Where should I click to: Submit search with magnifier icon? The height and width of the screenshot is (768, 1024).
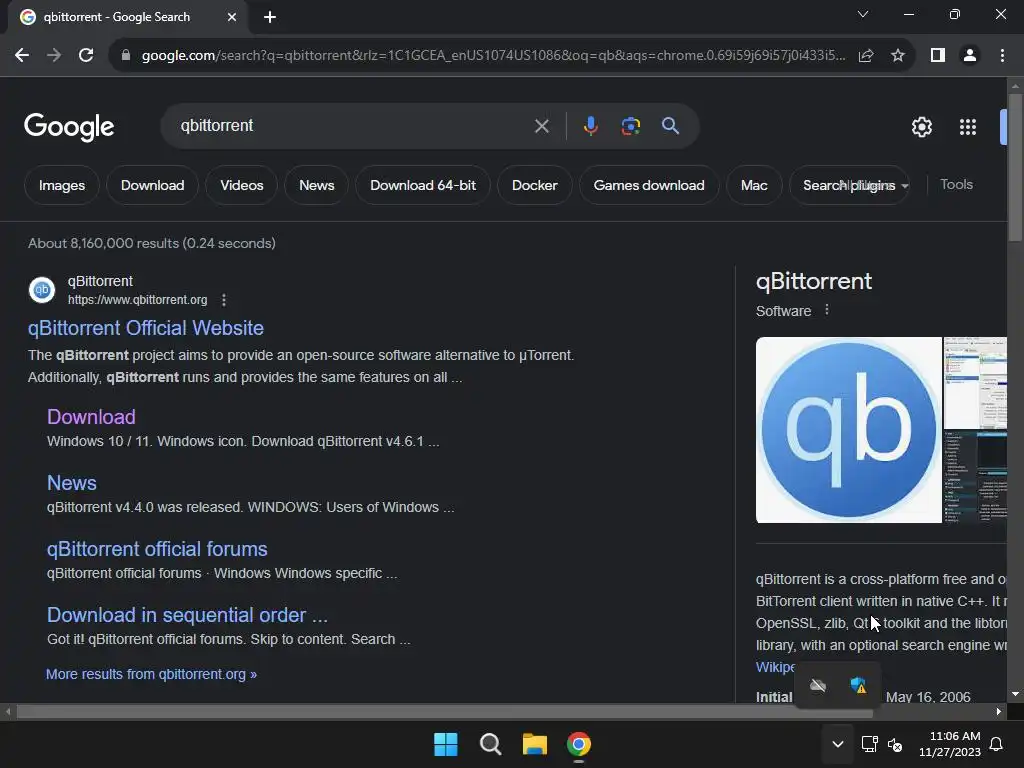(670, 125)
